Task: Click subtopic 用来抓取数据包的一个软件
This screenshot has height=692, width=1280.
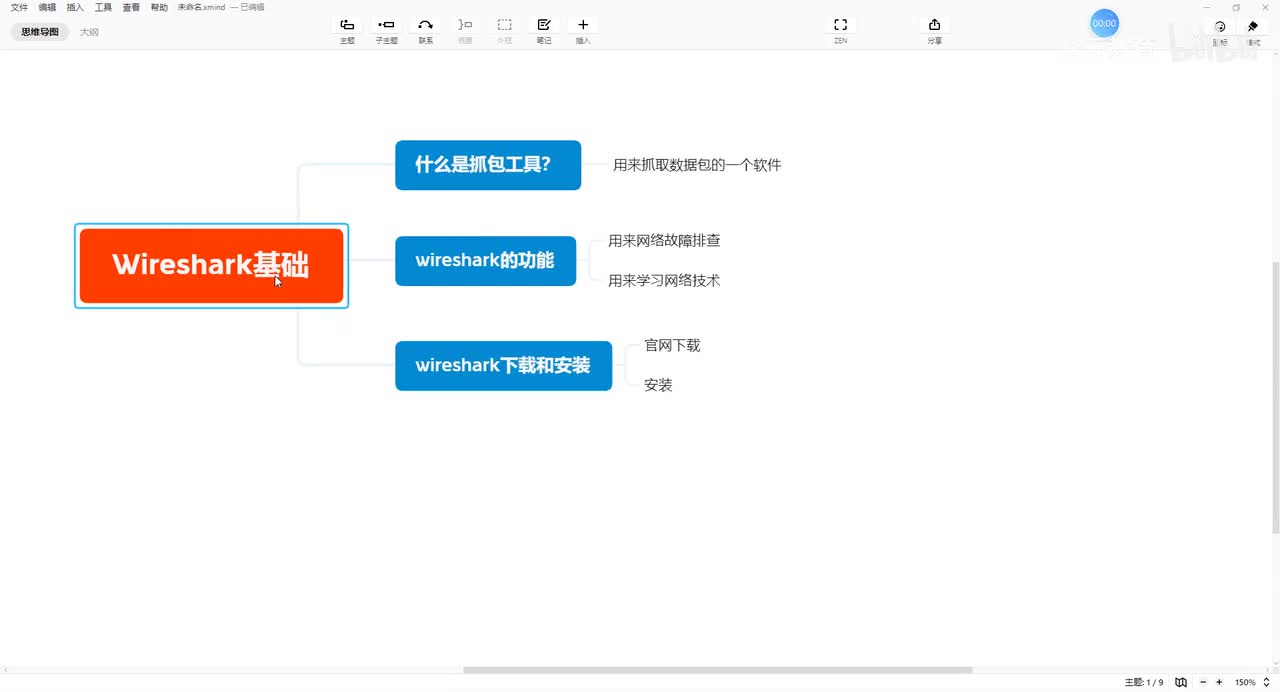Action: tap(697, 165)
